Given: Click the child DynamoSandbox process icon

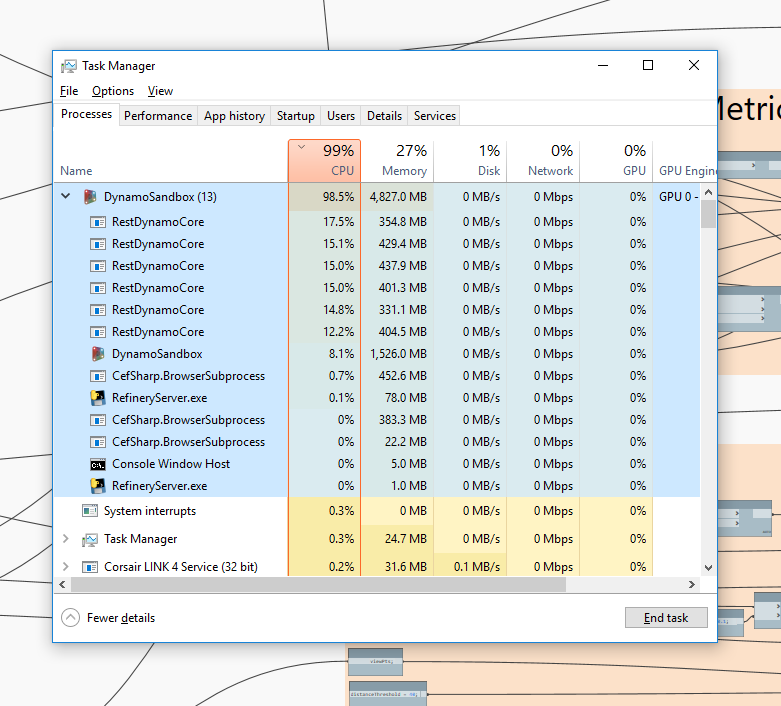Looking at the screenshot, I should tap(98, 354).
